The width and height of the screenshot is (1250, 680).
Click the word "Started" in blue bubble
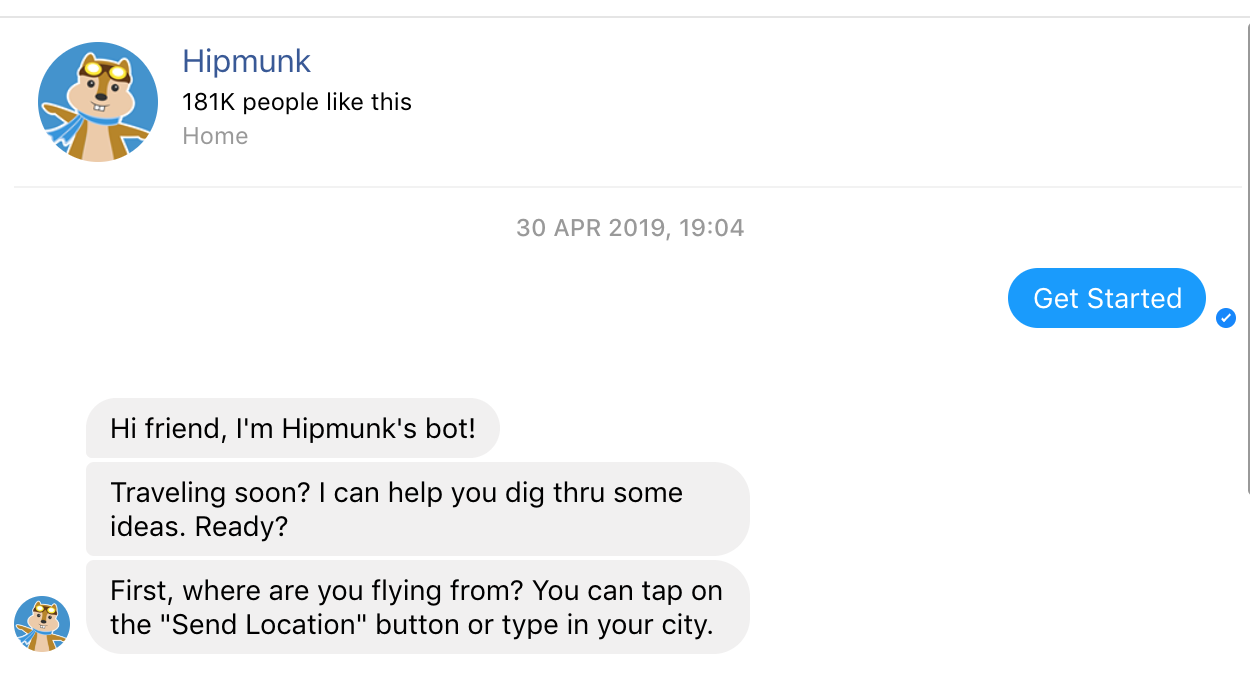tap(1135, 298)
